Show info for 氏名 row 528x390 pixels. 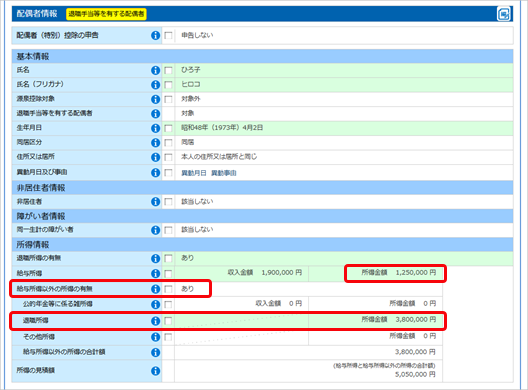click(155, 70)
